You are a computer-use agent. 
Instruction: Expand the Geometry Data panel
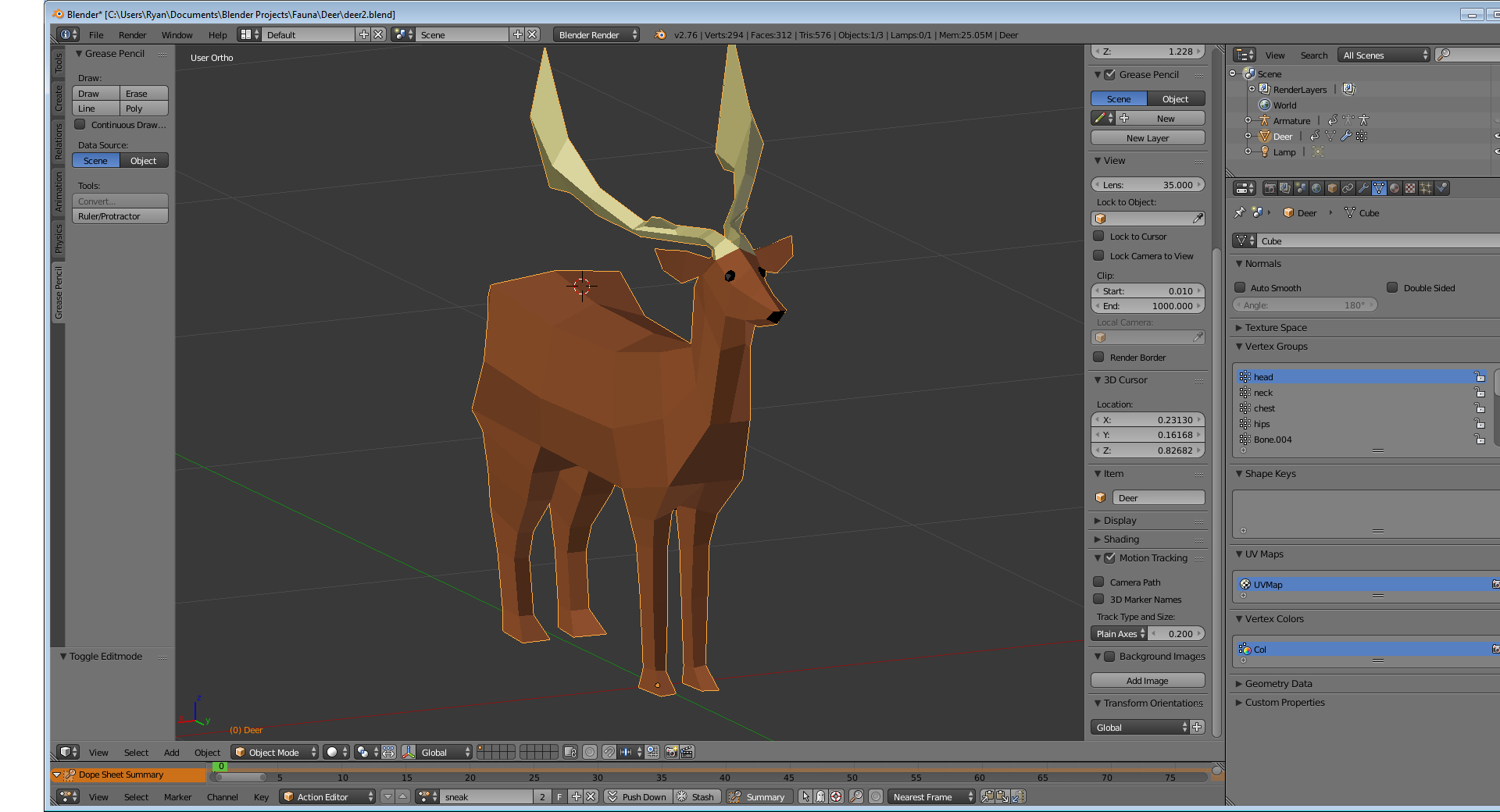(1278, 683)
